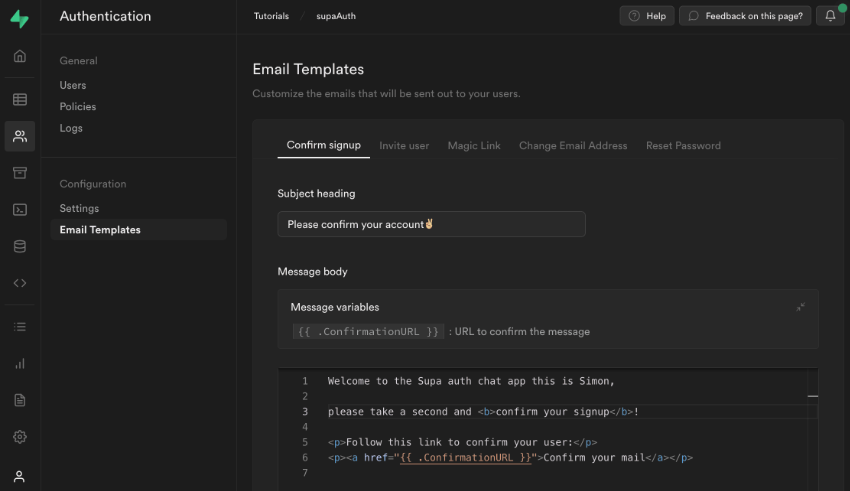The width and height of the screenshot is (850, 491).
Task: Open the Storage archive icon
Action: [20, 173]
